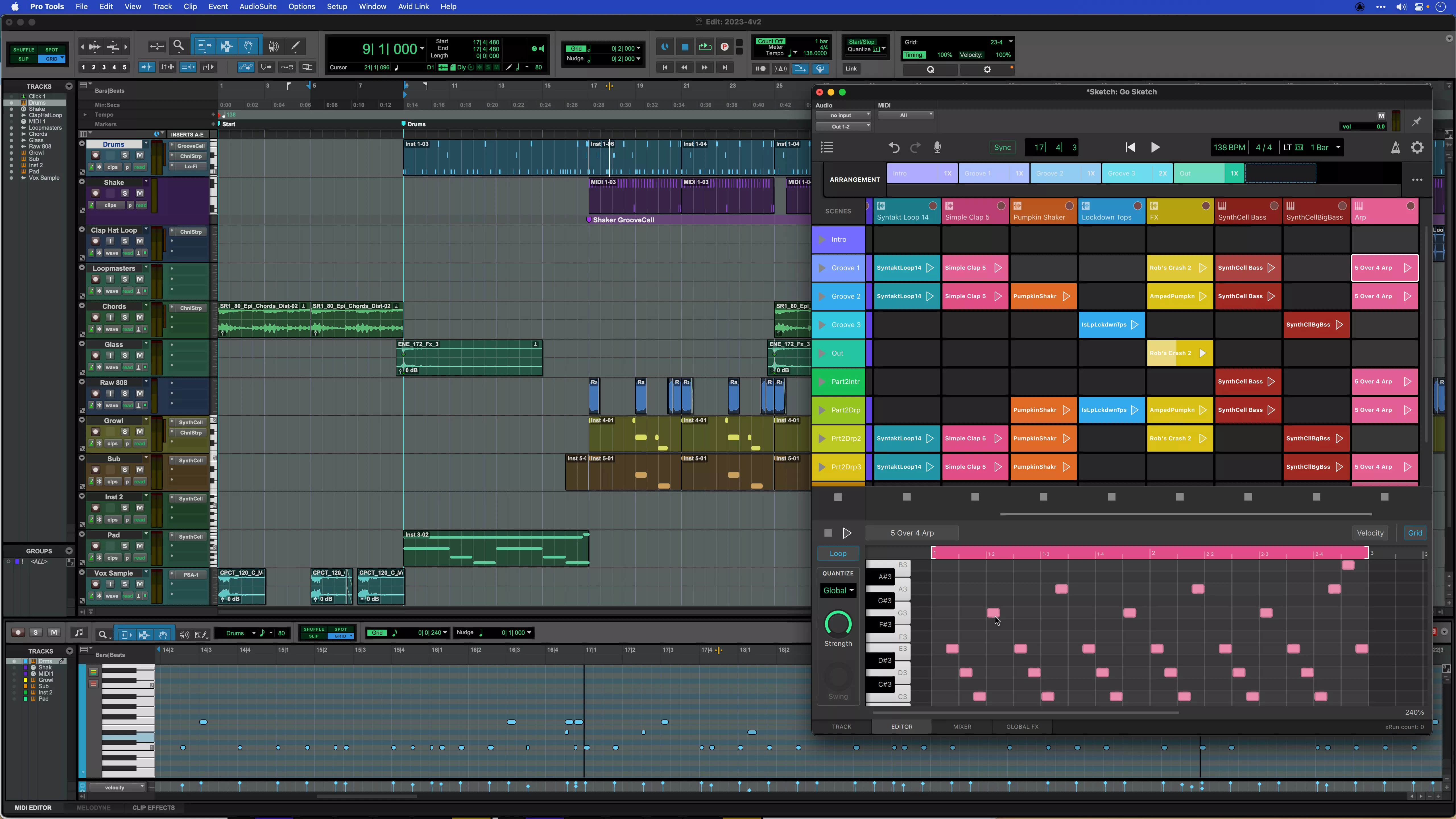Open the Out 1-2 audio output dropdown
The width and height of the screenshot is (1456, 819).
point(843,127)
